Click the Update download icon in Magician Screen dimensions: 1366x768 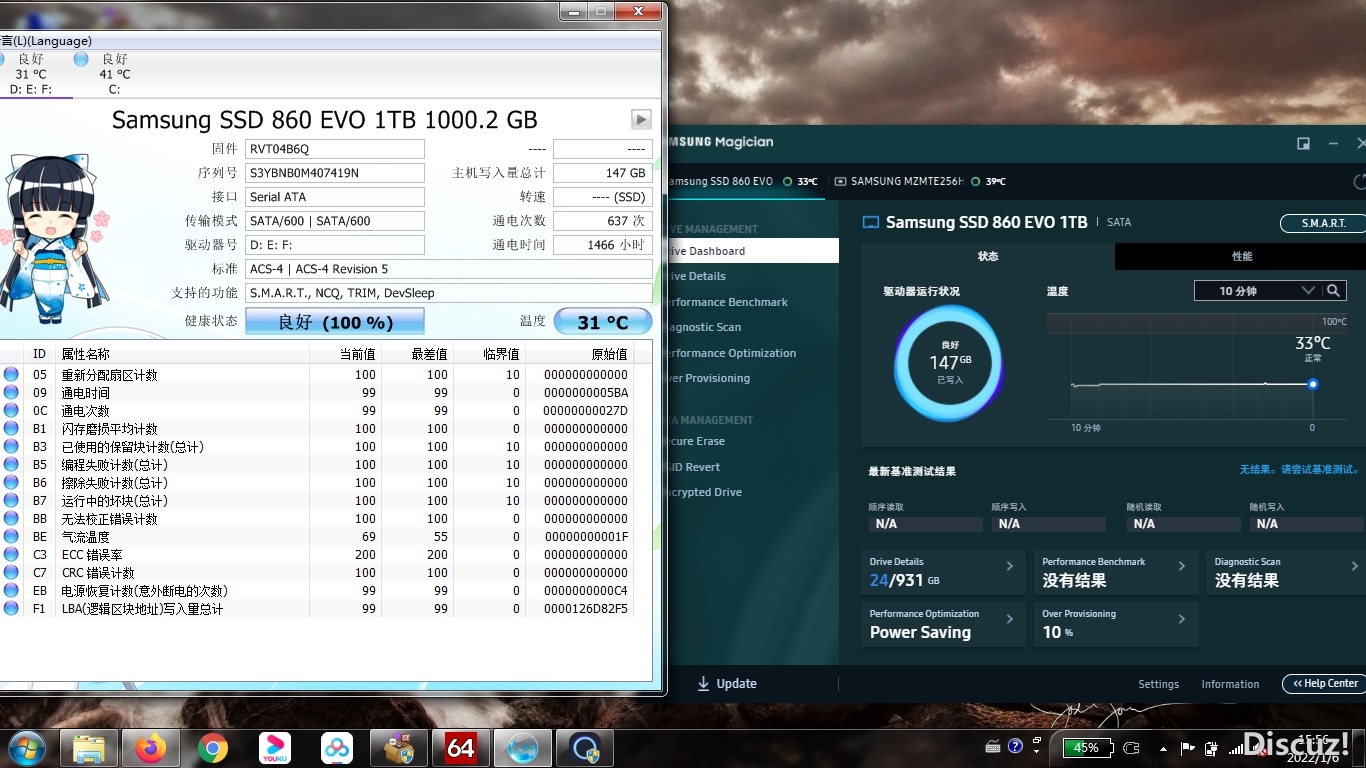pos(704,684)
